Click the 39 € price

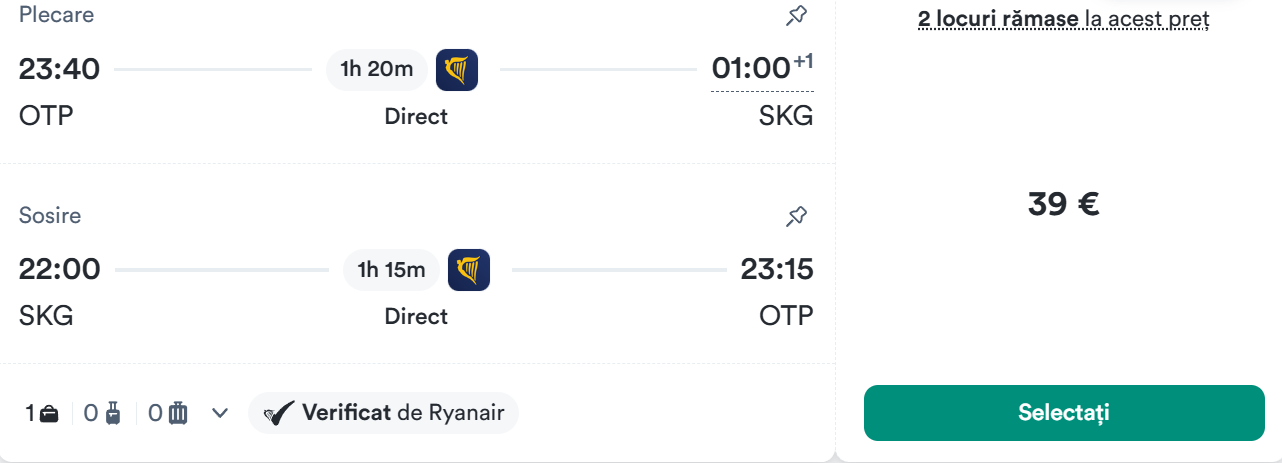[1063, 204]
